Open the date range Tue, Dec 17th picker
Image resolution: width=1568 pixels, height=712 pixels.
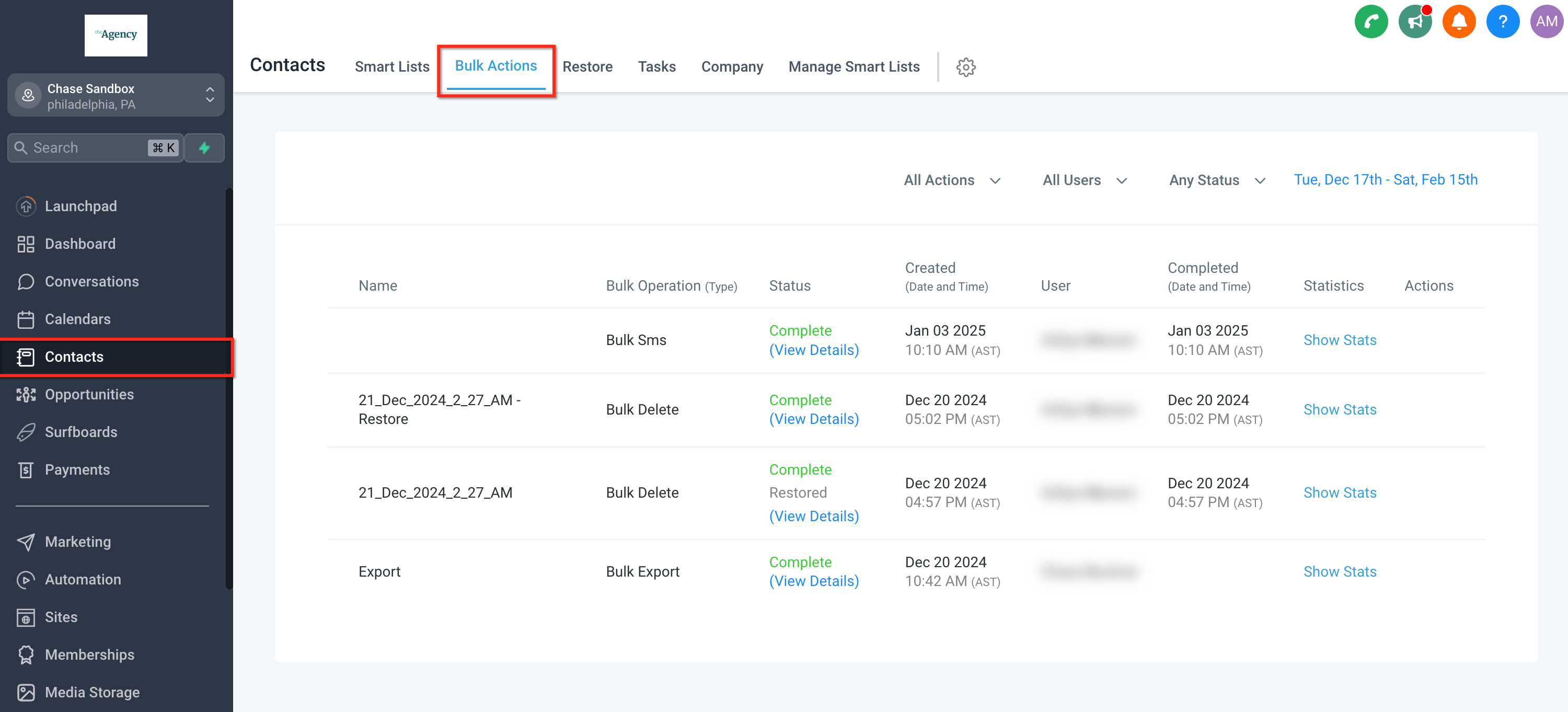[1385, 179]
